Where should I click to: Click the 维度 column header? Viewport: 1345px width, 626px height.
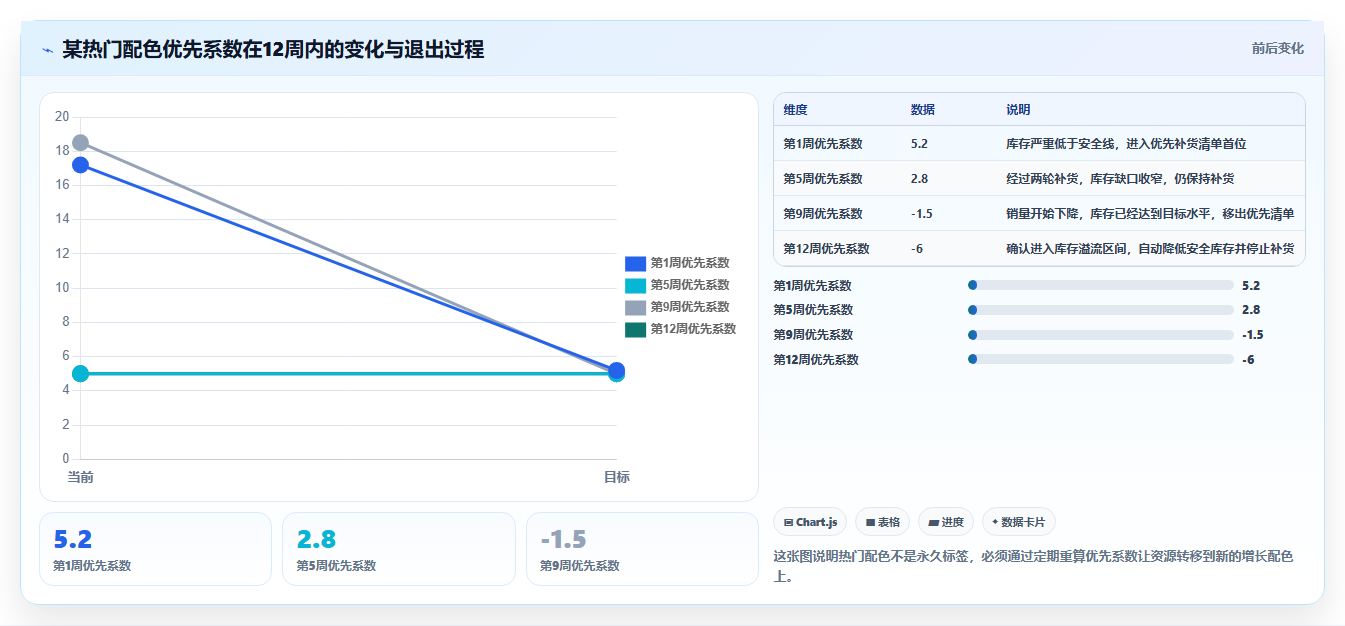click(x=795, y=110)
